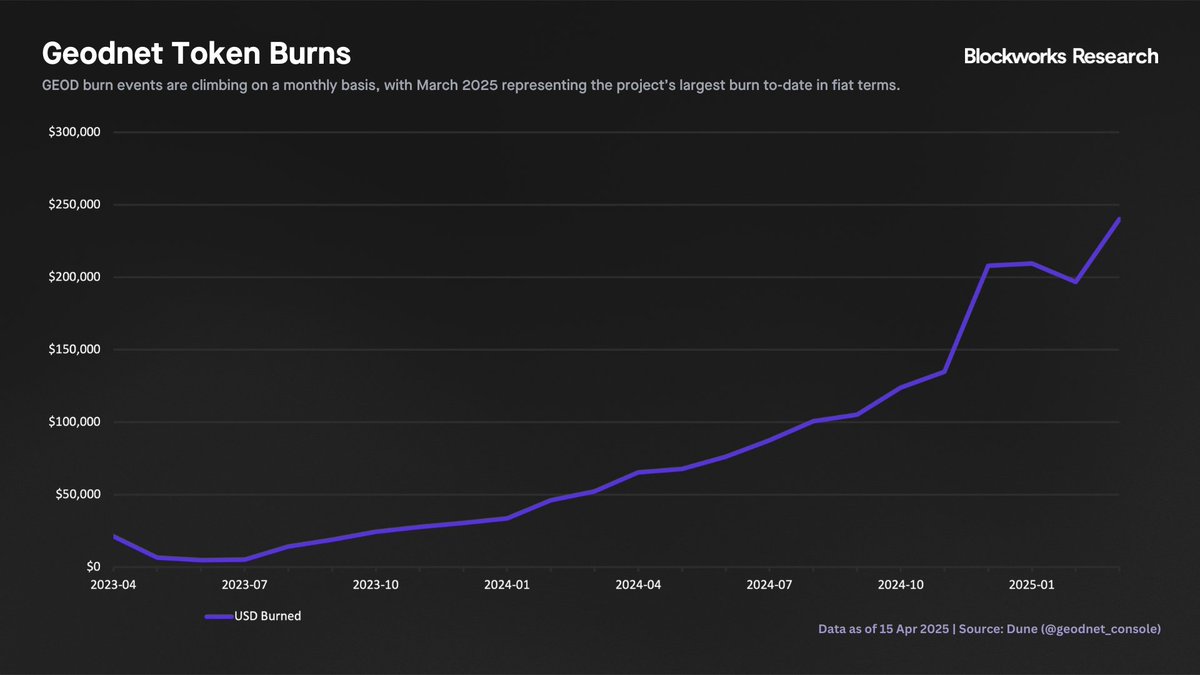1200x675 pixels.
Task: Toggle the USD Burned legend label
Action: tap(268, 617)
